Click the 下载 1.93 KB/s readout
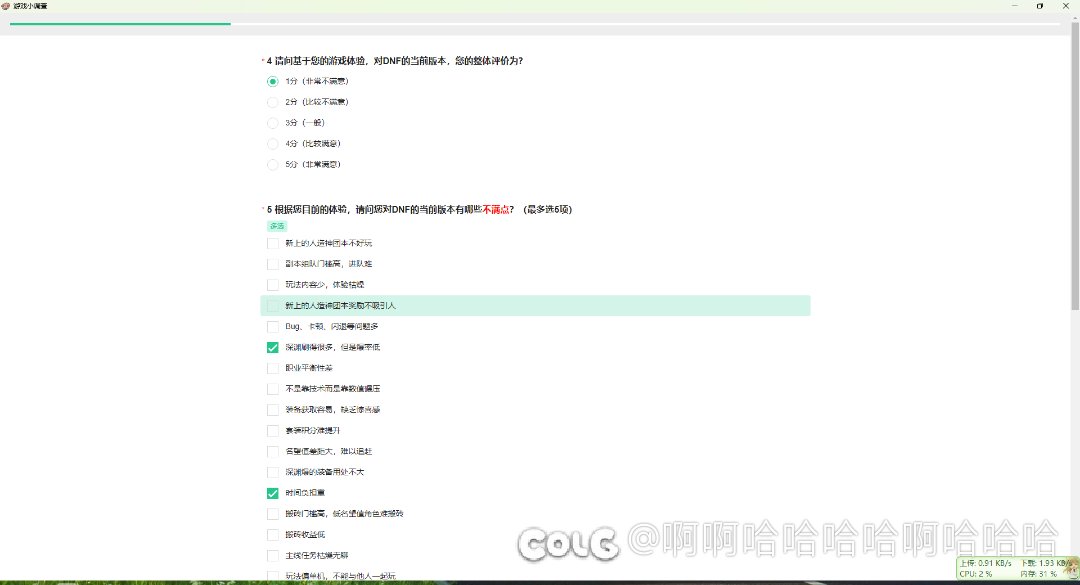This screenshot has height=585, width=1080. coord(1045,563)
